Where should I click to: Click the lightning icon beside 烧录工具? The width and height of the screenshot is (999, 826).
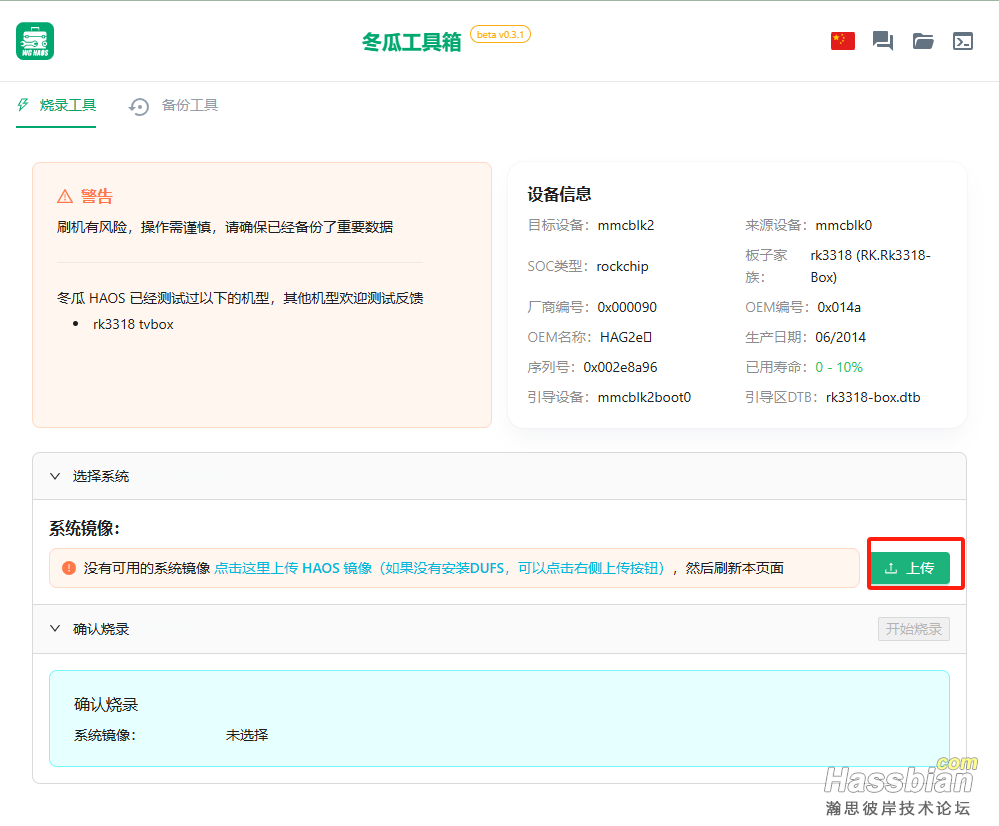(24, 105)
